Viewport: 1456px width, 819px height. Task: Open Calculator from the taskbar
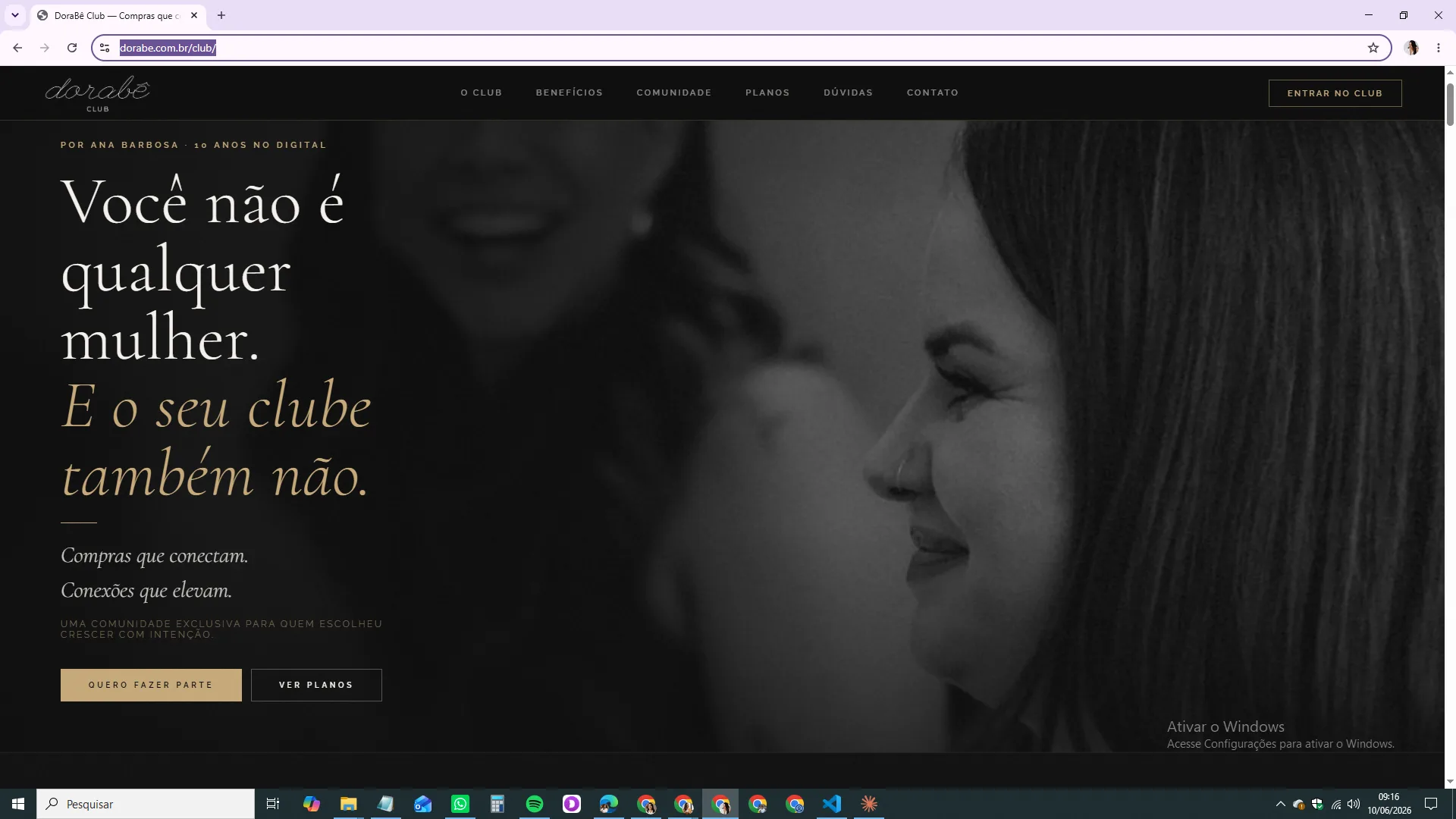497,804
